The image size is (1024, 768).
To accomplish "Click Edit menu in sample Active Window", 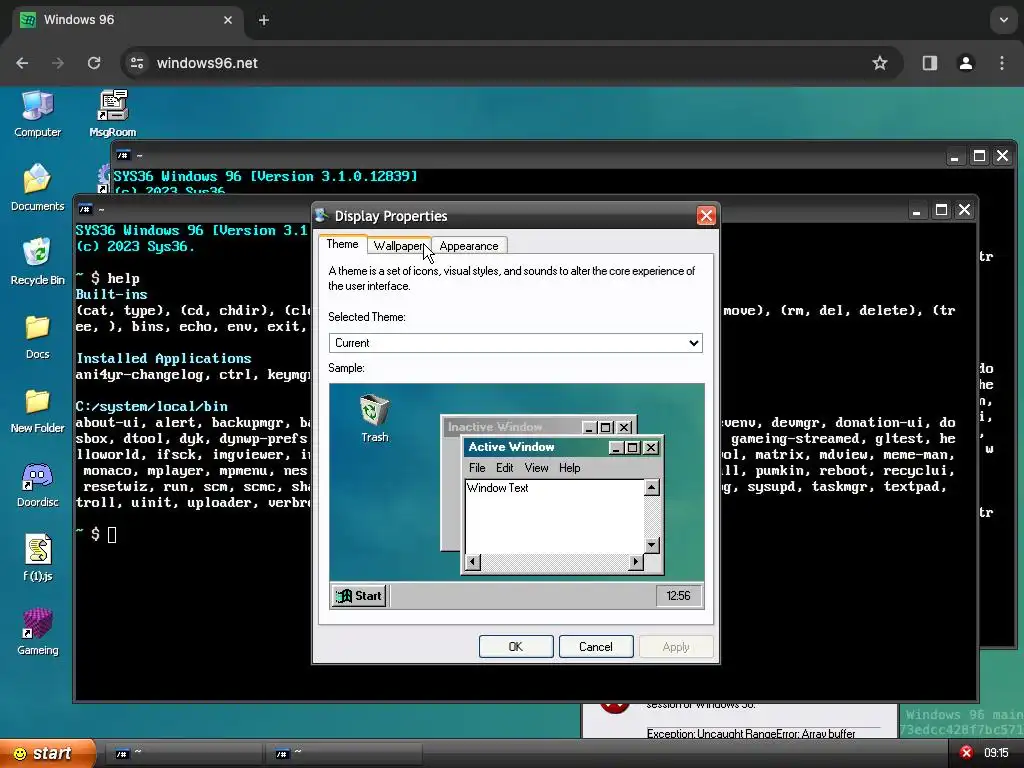I will (504, 468).
